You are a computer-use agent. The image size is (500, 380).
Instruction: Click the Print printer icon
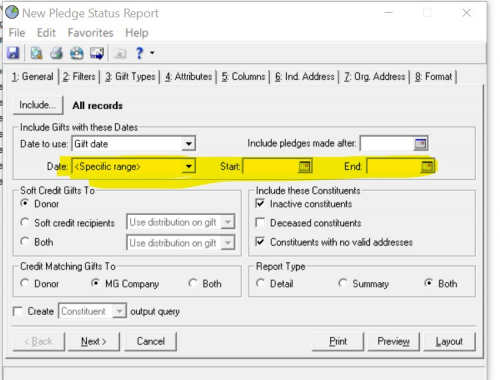[56, 53]
